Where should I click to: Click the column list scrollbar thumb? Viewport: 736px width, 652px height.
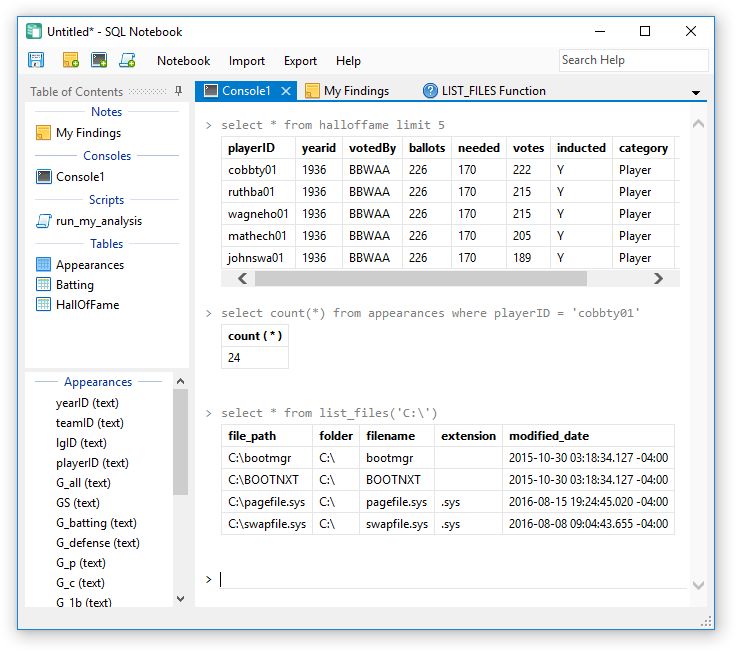180,441
